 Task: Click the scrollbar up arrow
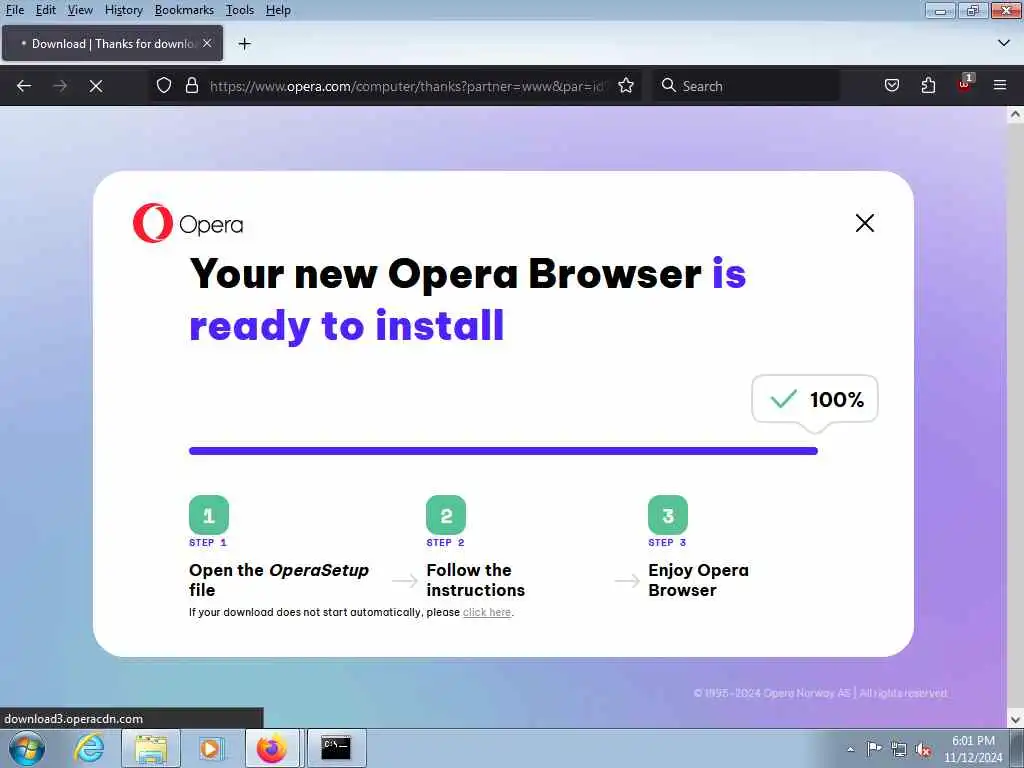point(1015,114)
